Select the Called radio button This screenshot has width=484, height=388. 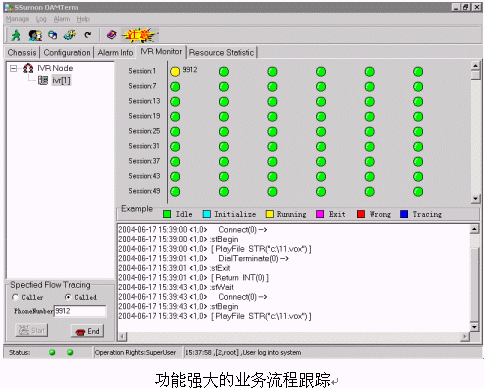[68, 297]
